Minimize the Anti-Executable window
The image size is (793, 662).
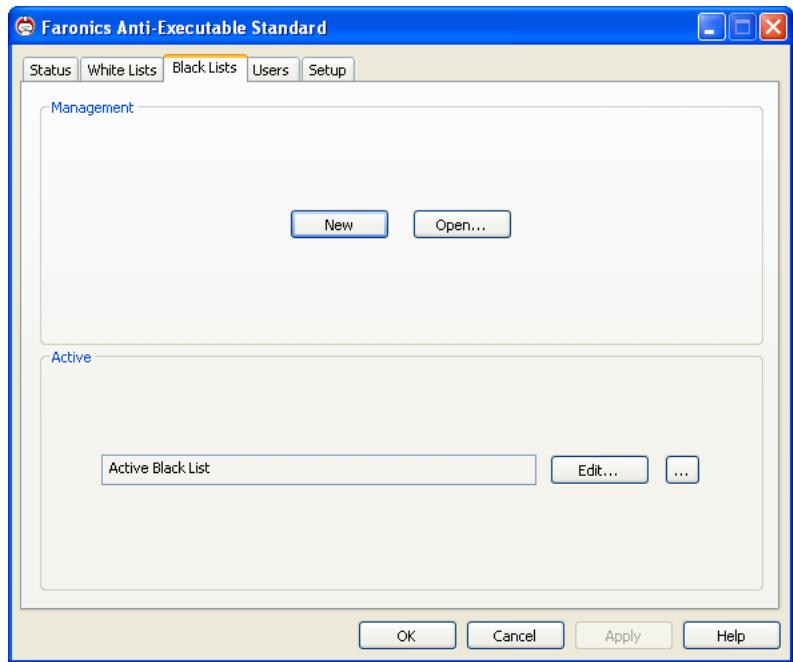point(711,26)
